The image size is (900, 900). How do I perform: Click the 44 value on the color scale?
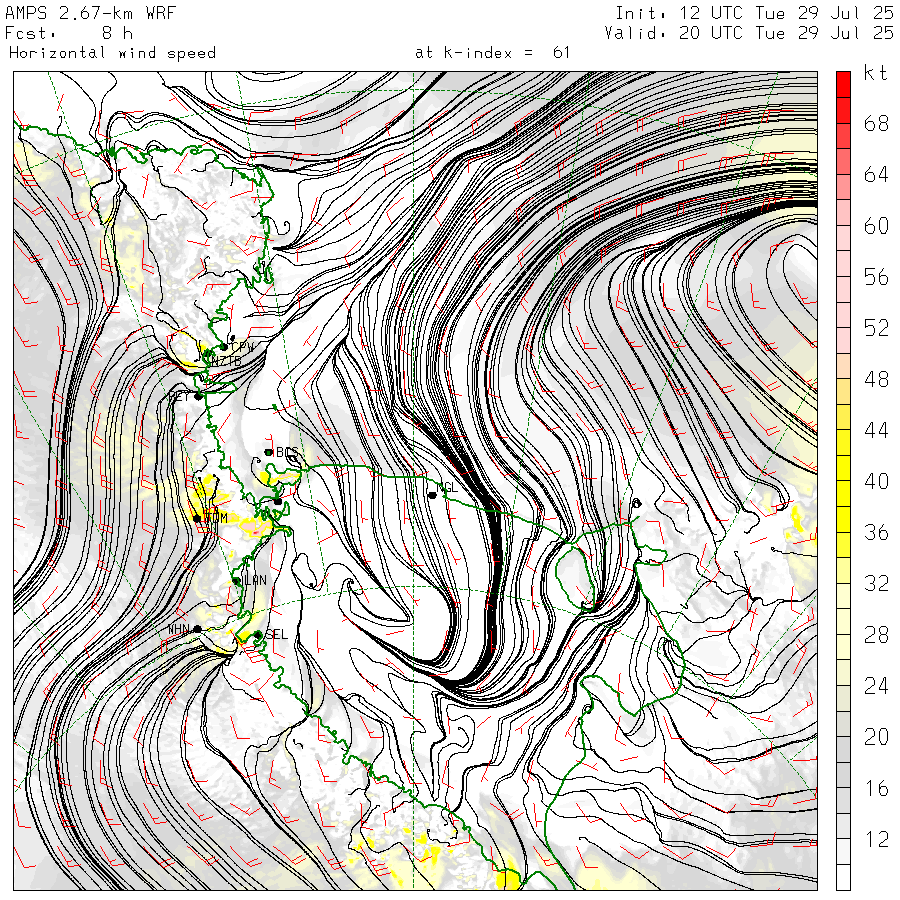point(876,430)
